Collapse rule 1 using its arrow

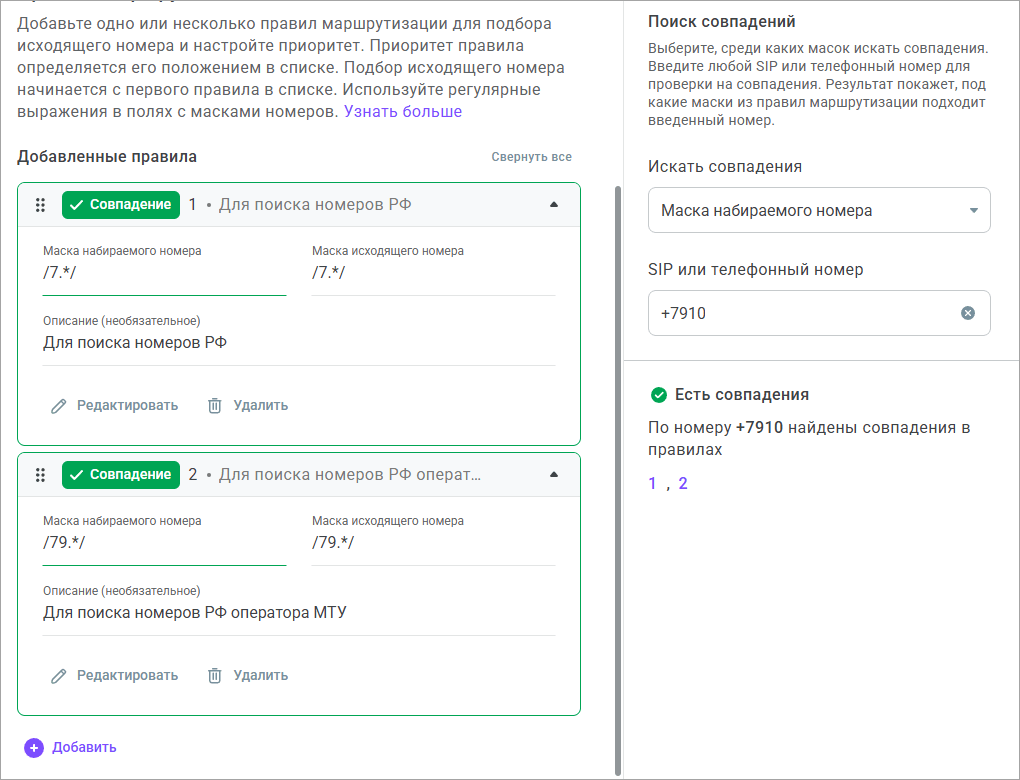coord(554,205)
